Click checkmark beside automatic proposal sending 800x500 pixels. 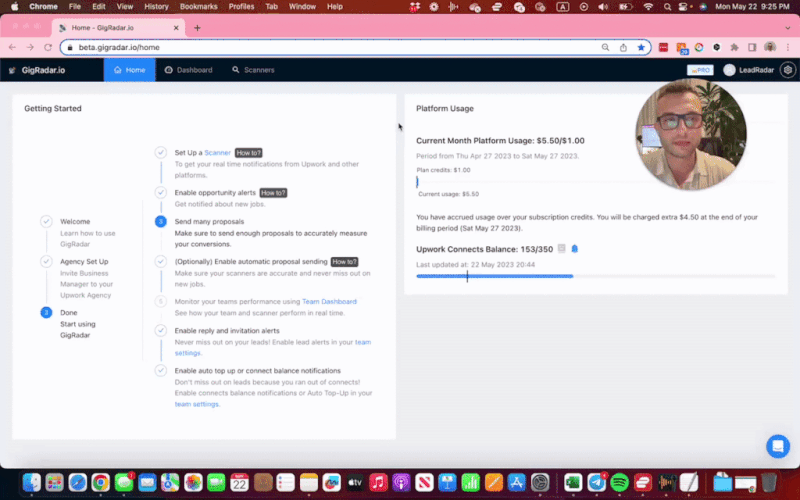161,262
